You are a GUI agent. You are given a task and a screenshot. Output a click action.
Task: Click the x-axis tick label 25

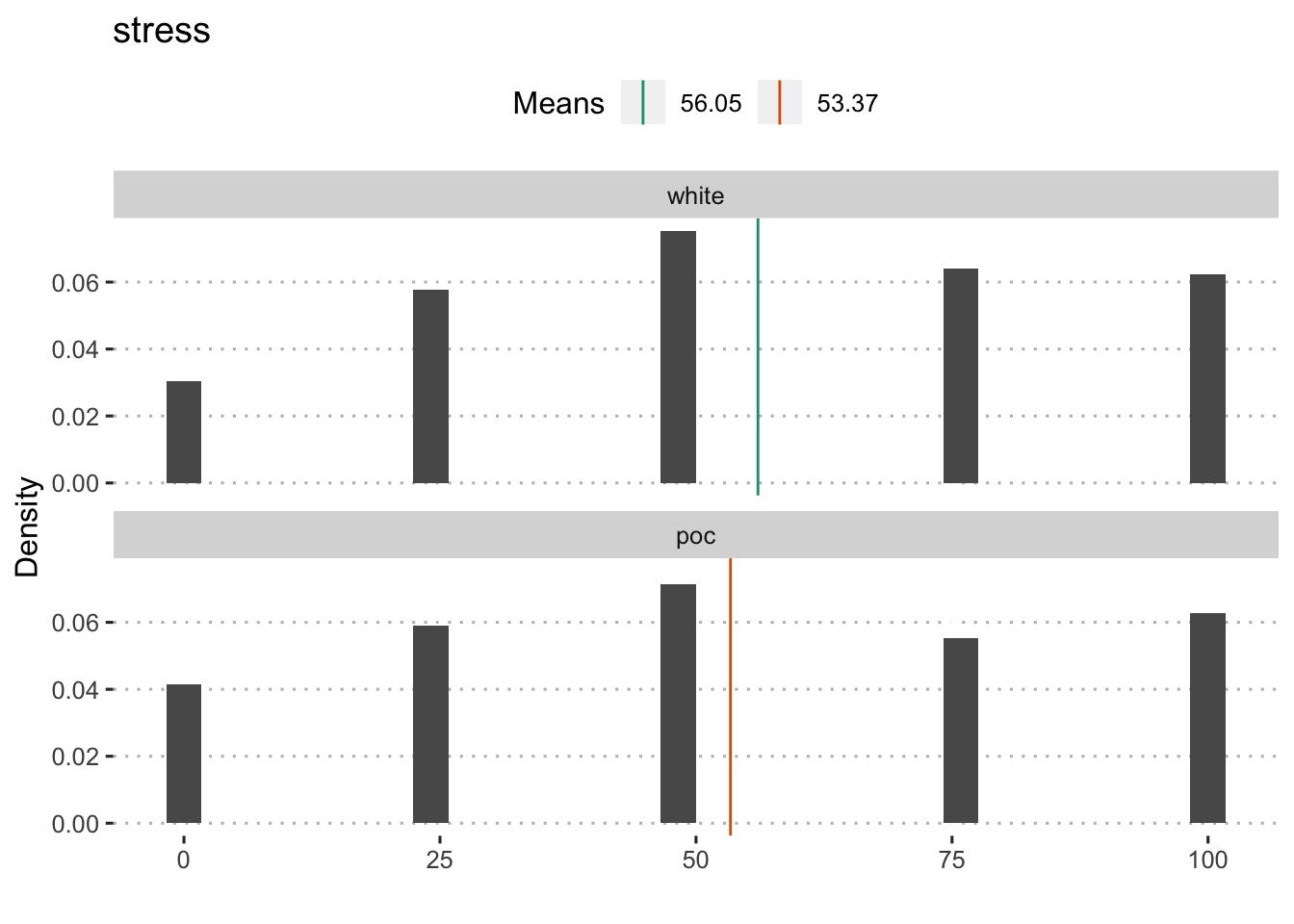pos(439,860)
